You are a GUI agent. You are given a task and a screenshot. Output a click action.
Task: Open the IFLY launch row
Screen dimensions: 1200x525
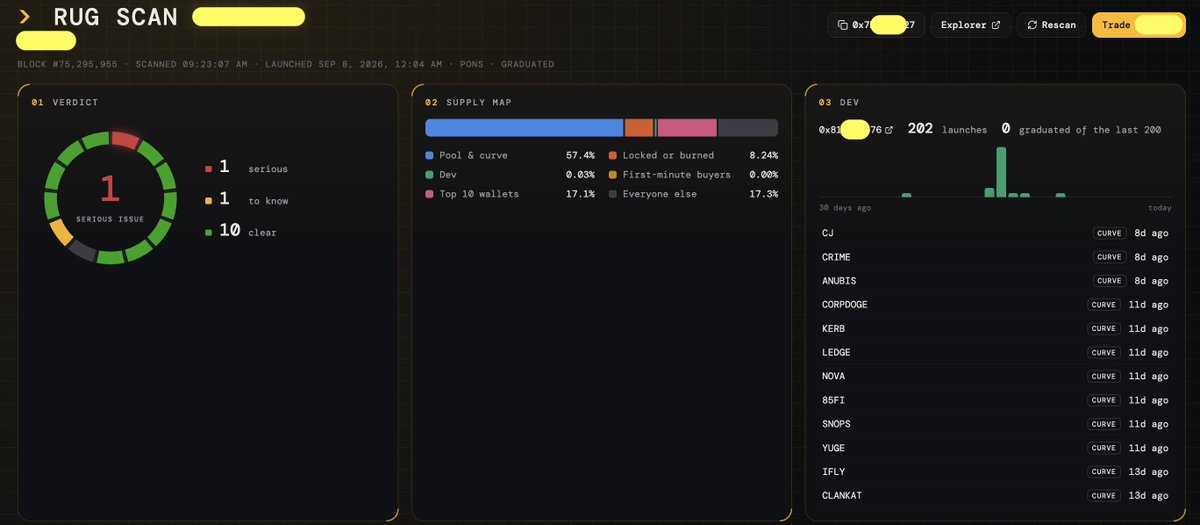pyautogui.click(x=994, y=472)
